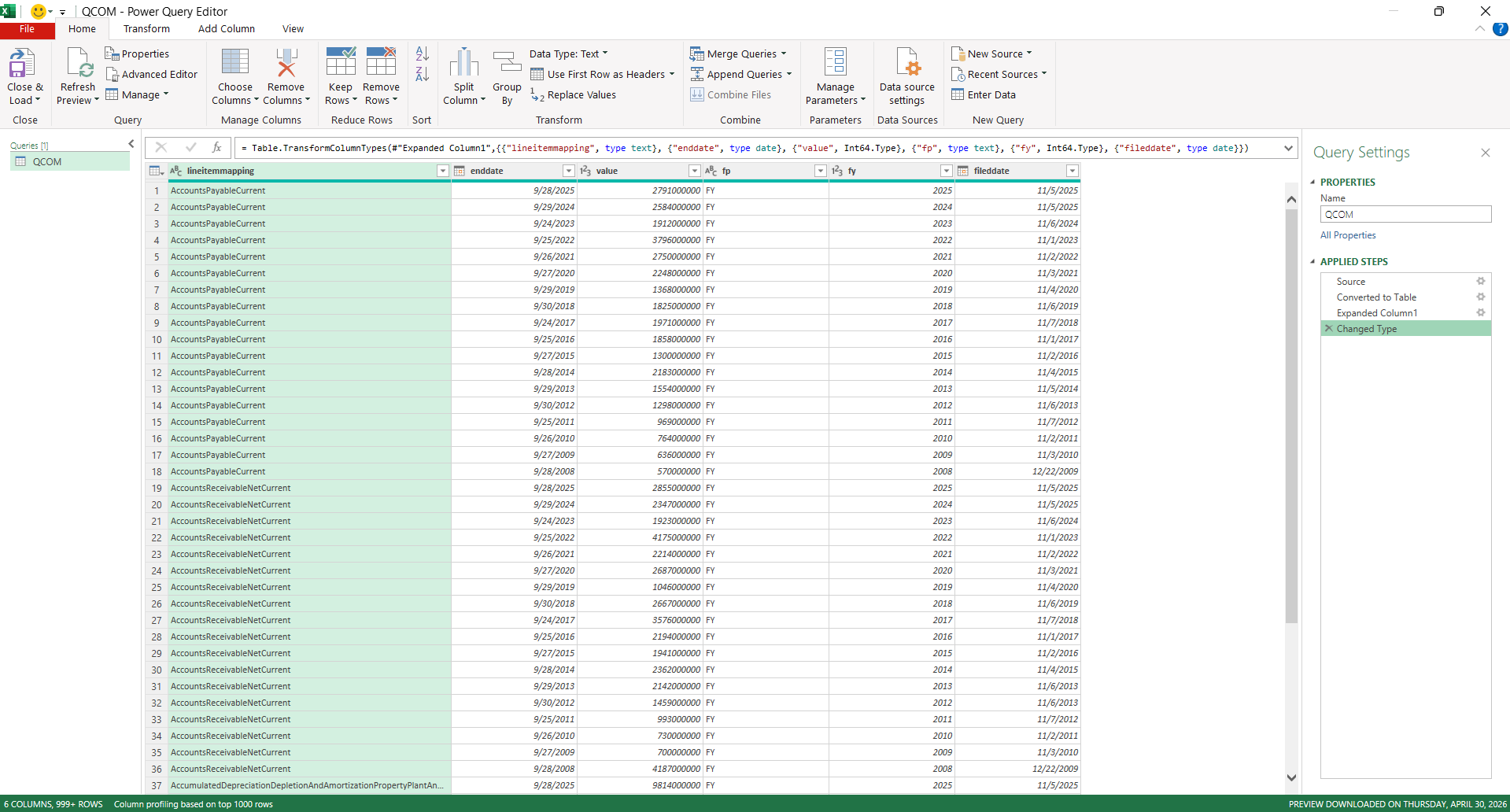The image size is (1510, 812).
Task: Open the Advanced Editor
Action: [151, 74]
